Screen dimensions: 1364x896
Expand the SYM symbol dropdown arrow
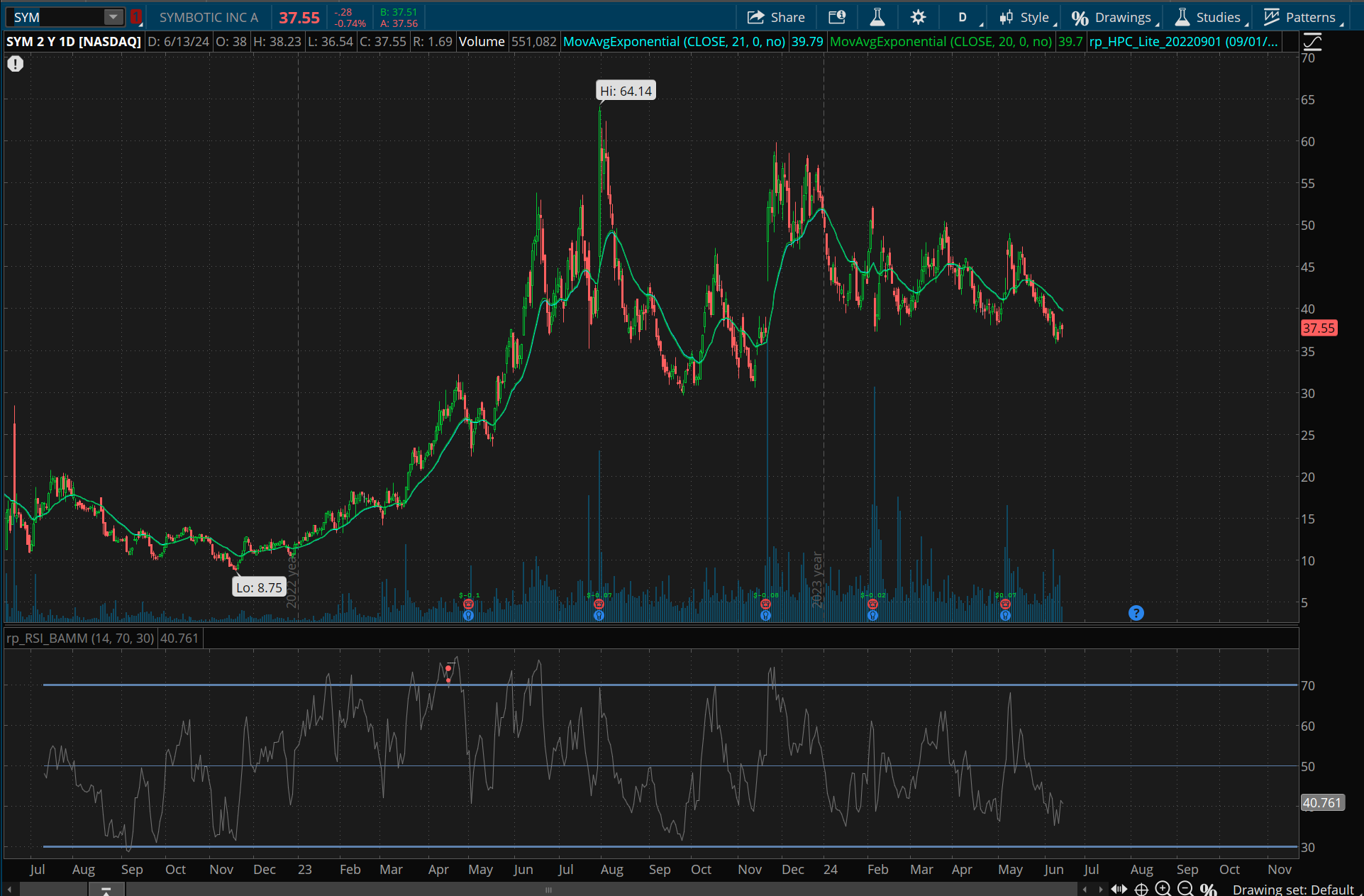point(113,17)
